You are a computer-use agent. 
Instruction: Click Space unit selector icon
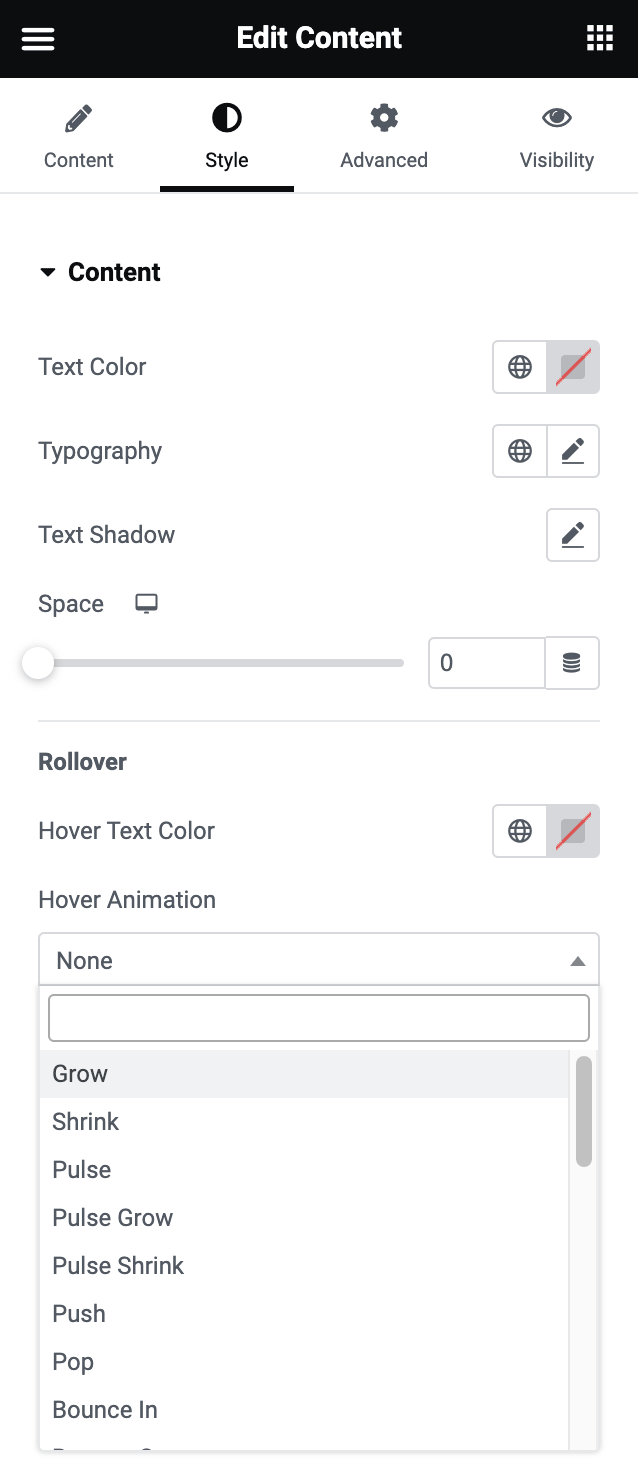tap(572, 663)
